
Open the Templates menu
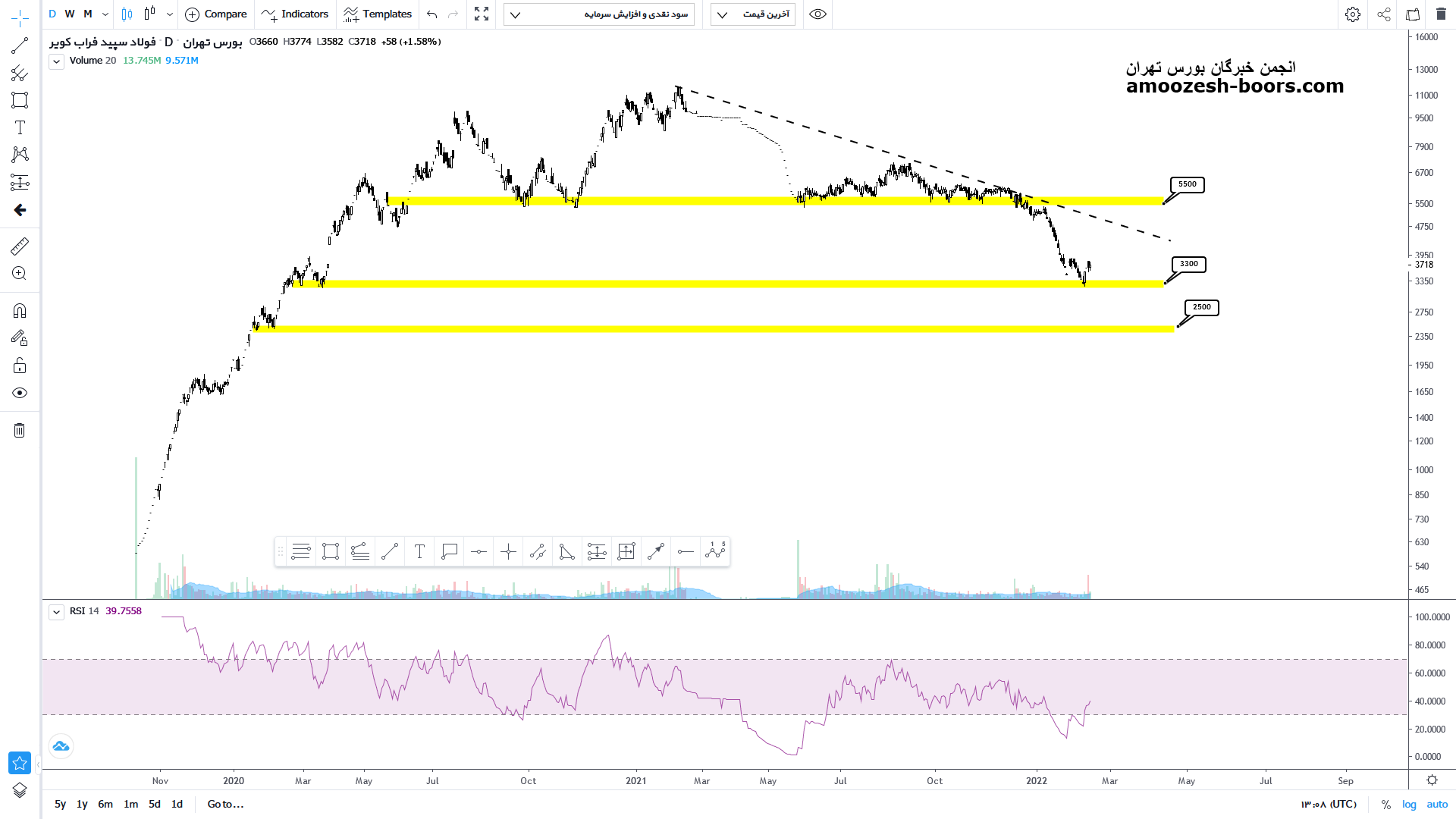tap(378, 14)
